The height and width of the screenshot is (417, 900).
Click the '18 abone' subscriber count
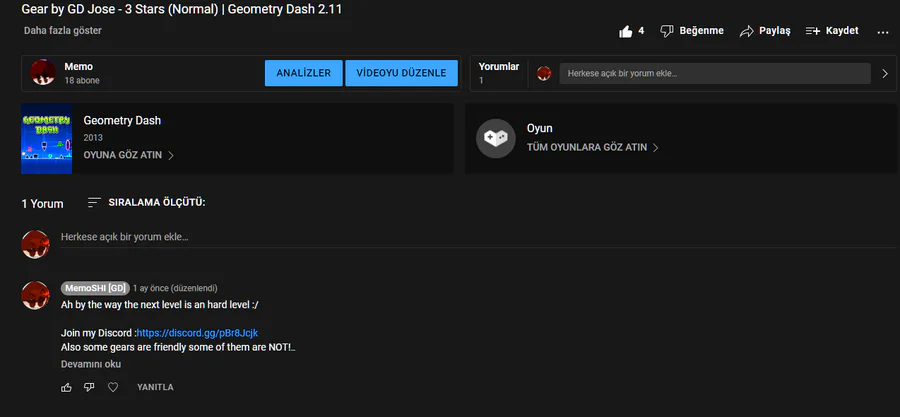pyautogui.click(x=82, y=80)
